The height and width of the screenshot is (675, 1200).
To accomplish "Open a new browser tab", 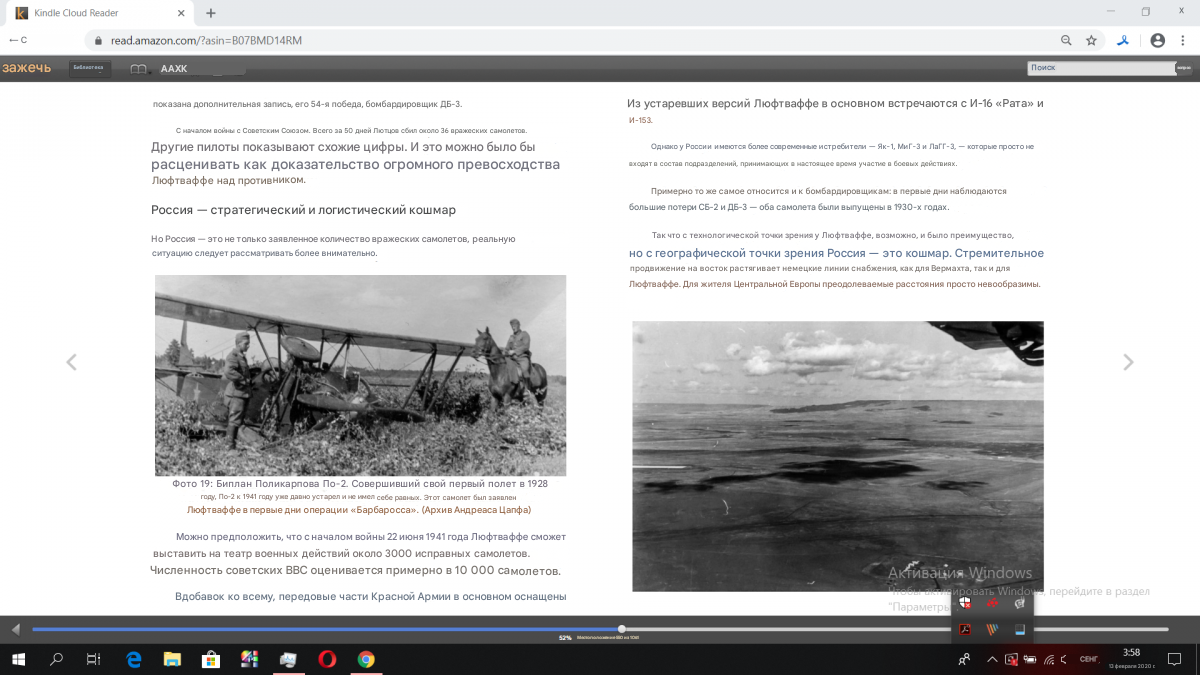I will coord(211,13).
